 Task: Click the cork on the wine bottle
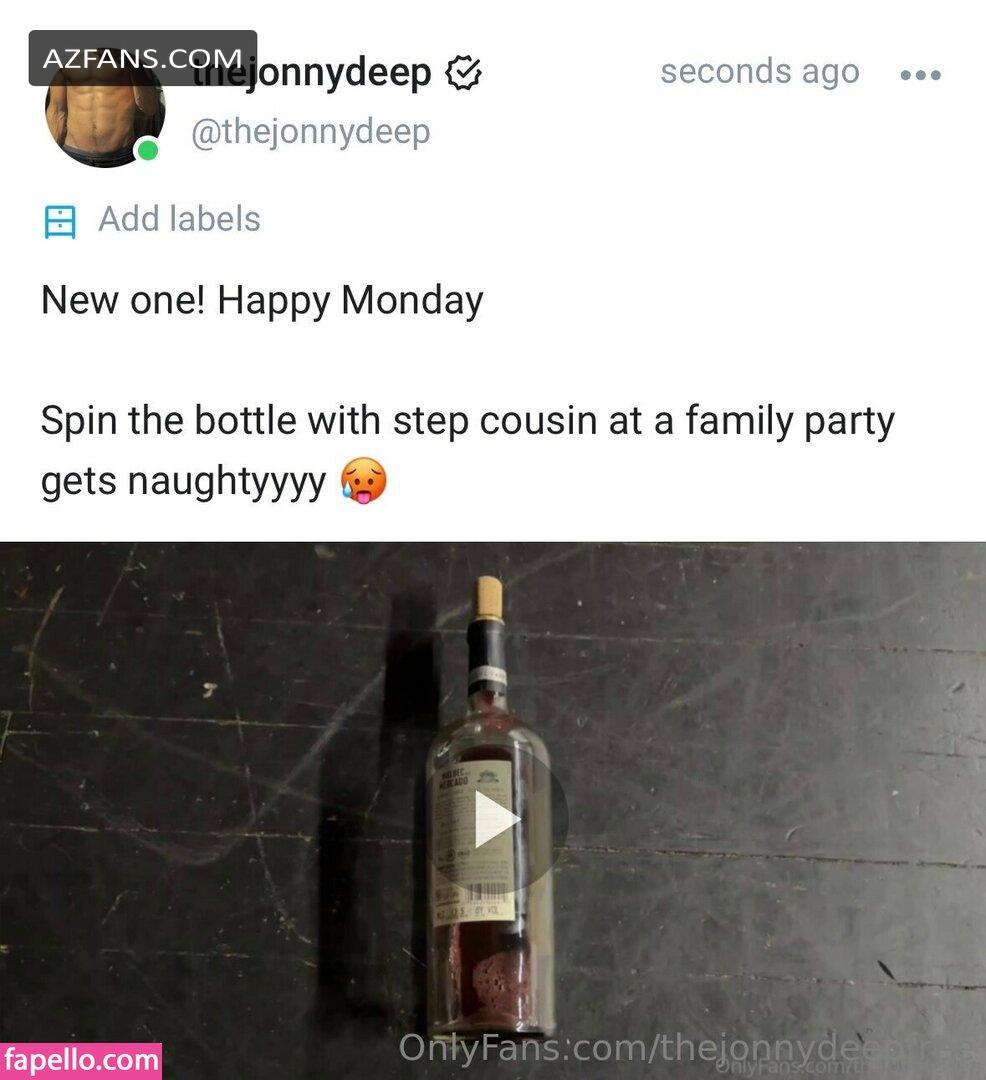490,597
